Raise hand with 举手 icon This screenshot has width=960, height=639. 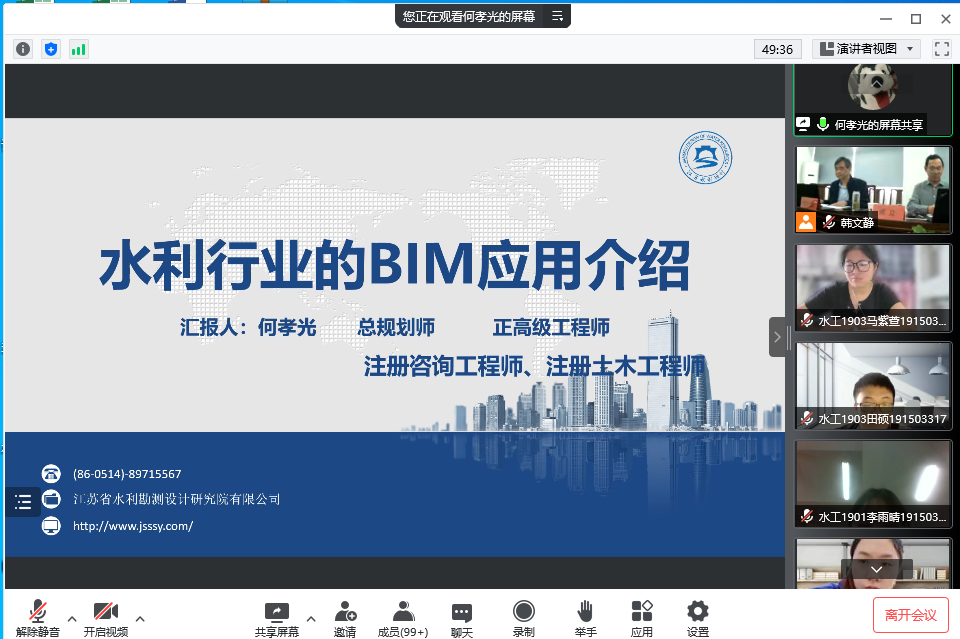[585, 618]
